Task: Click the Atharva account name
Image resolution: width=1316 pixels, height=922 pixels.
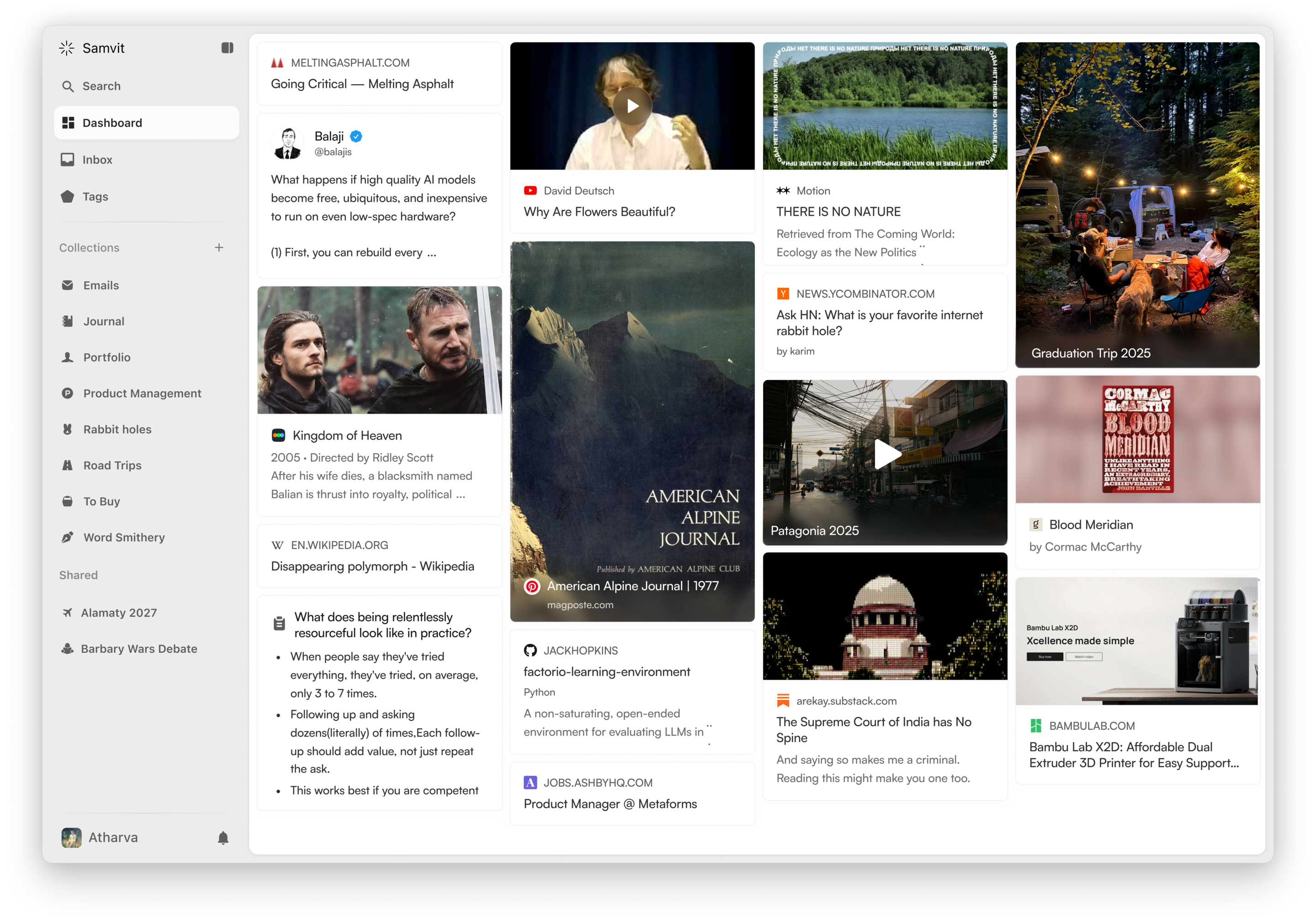Action: click(x=113, y=838)
